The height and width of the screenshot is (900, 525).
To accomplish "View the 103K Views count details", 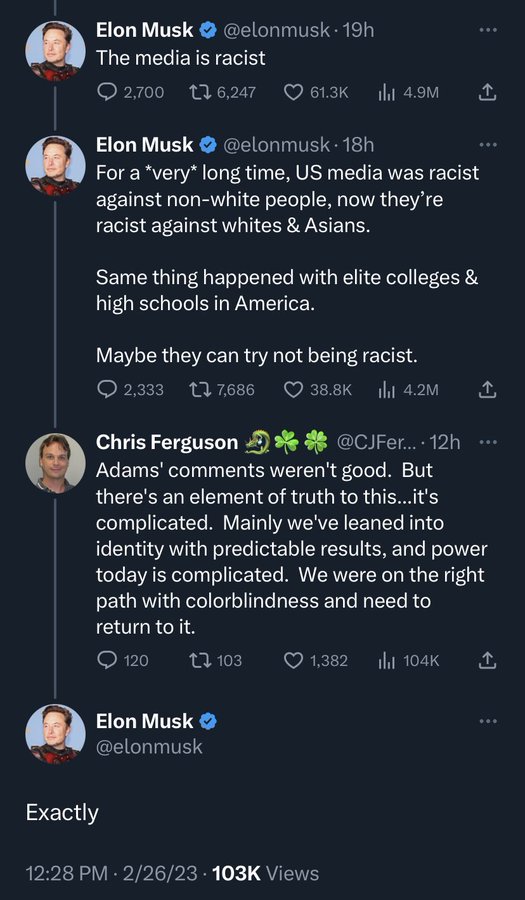I will 265,874.
